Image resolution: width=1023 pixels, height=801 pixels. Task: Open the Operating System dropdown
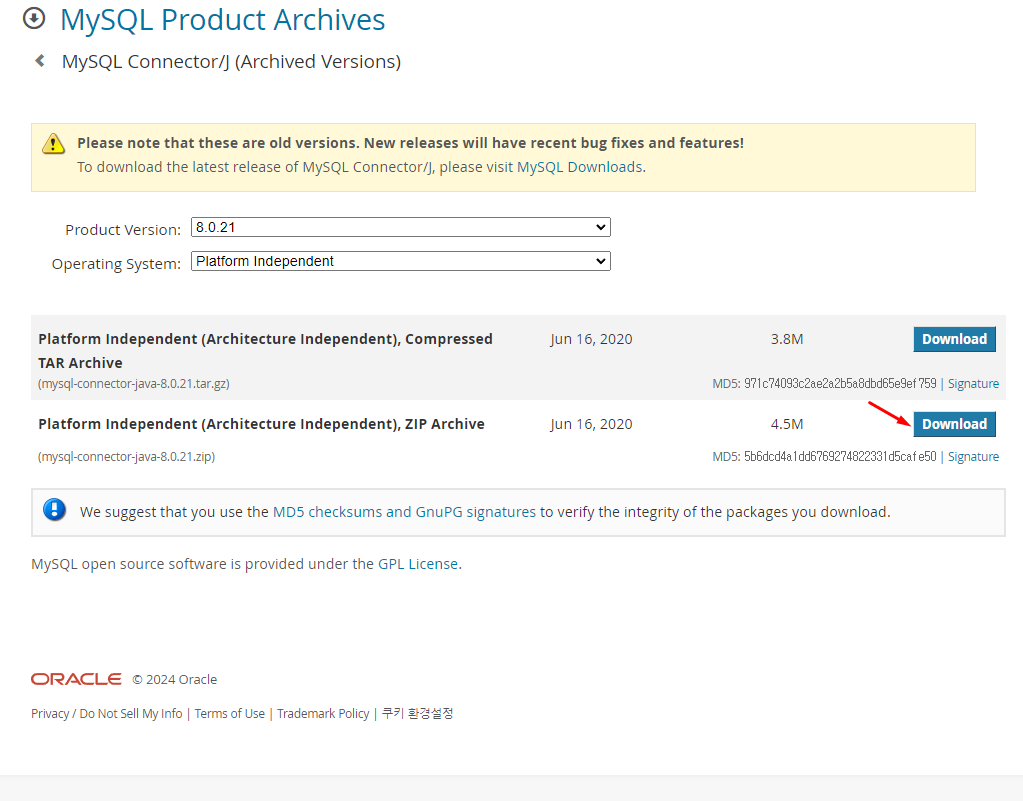[401, 261]
